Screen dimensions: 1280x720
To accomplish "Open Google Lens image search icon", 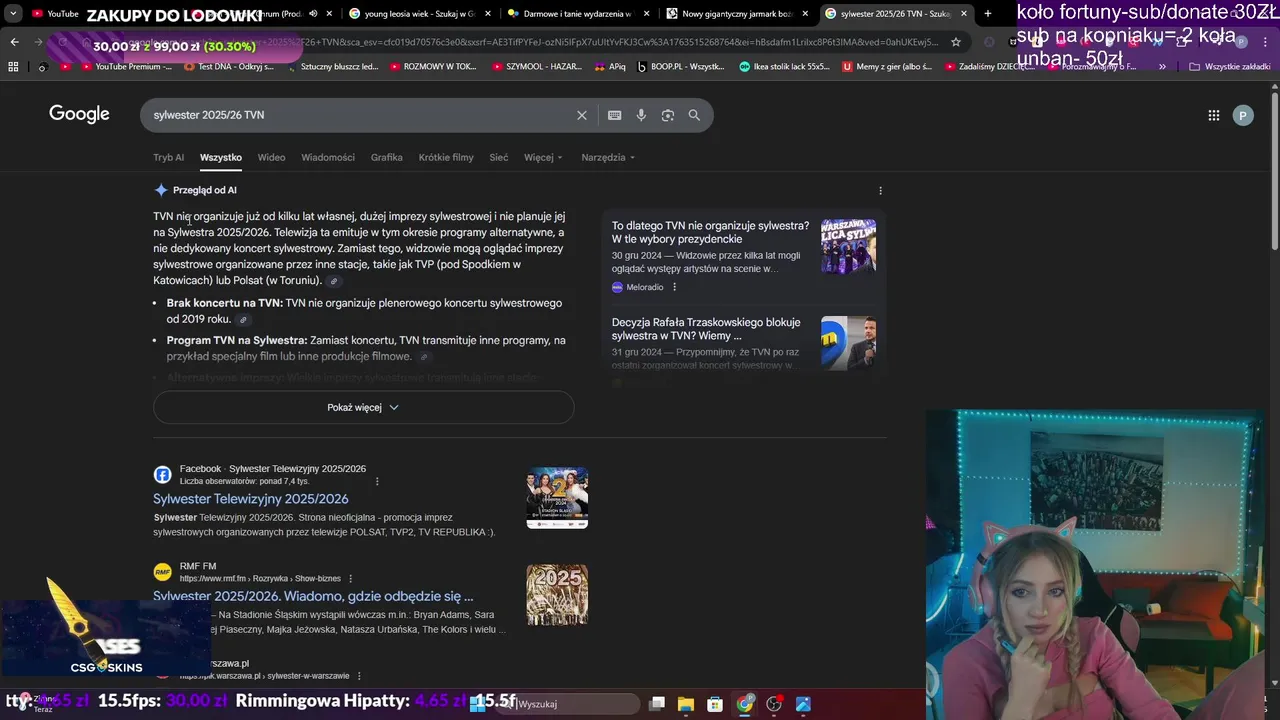I will tap(668, 115).
